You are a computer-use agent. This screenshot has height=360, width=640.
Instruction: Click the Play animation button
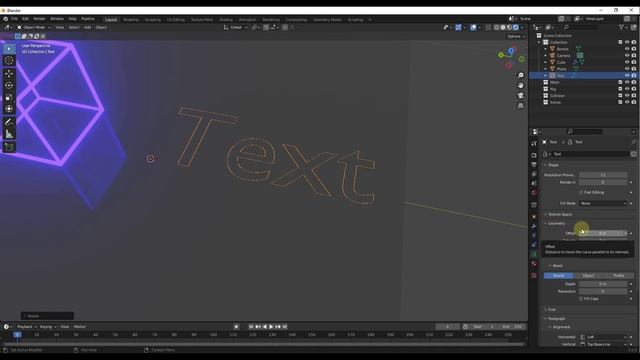pyautogui.click(x=271, y=327)
